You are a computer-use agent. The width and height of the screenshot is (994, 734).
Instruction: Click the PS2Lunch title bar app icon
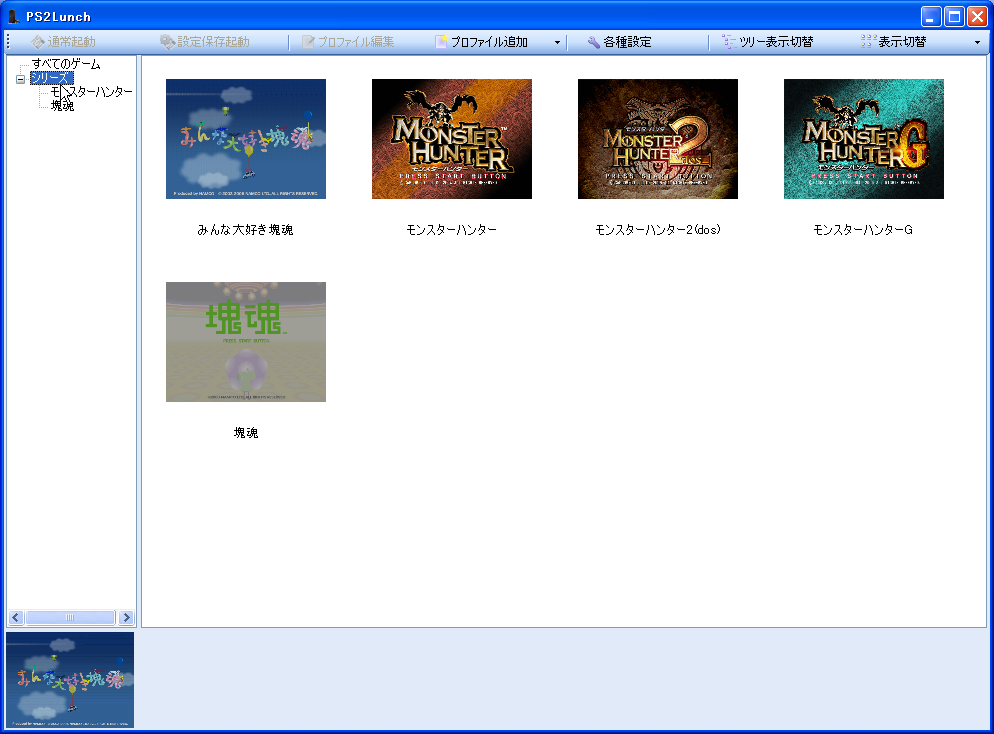pos(14,16)
